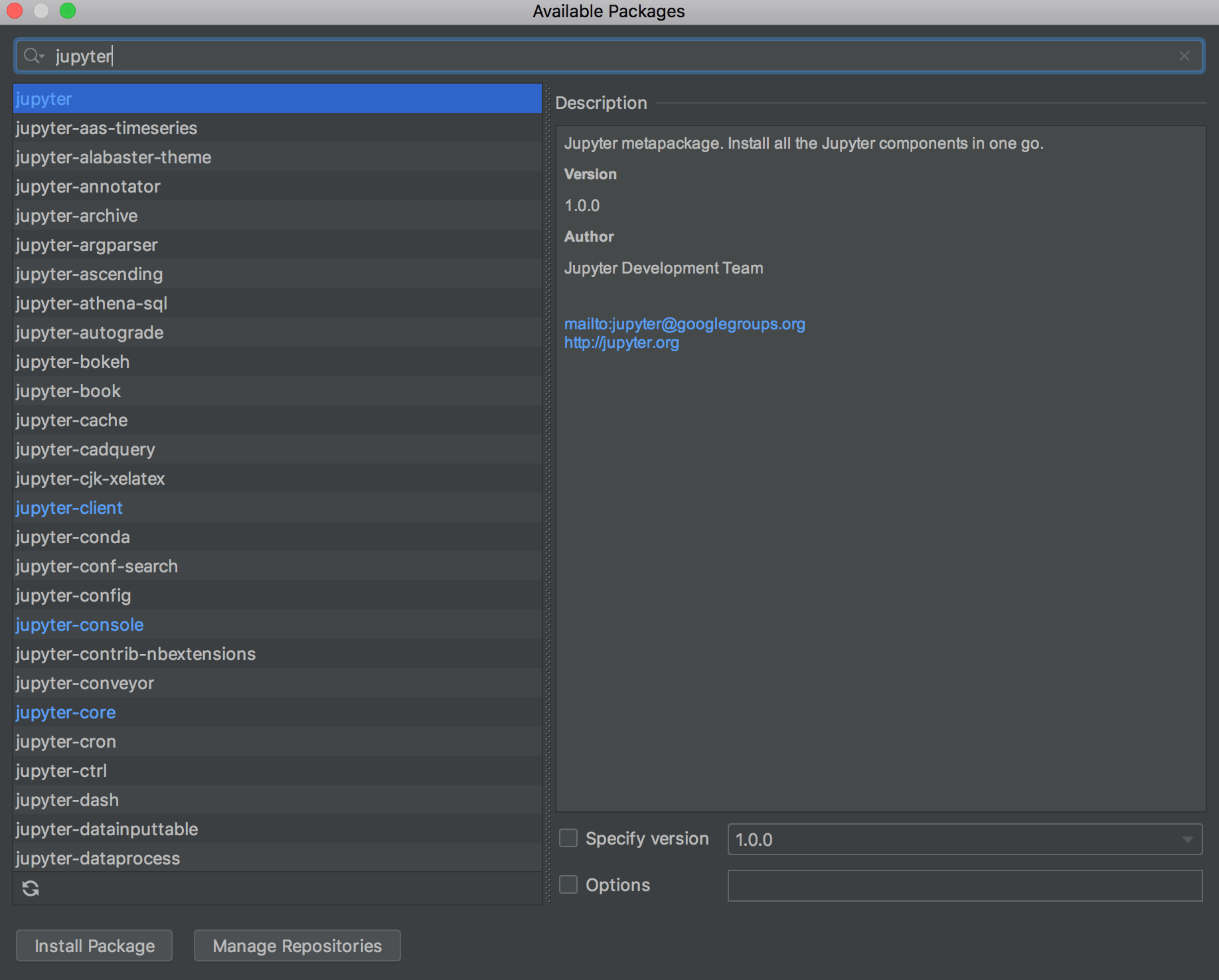The width and height of the screenshot is (1219, 980).
Task: Click the search magnifier history icon
Action: (34, 56)
